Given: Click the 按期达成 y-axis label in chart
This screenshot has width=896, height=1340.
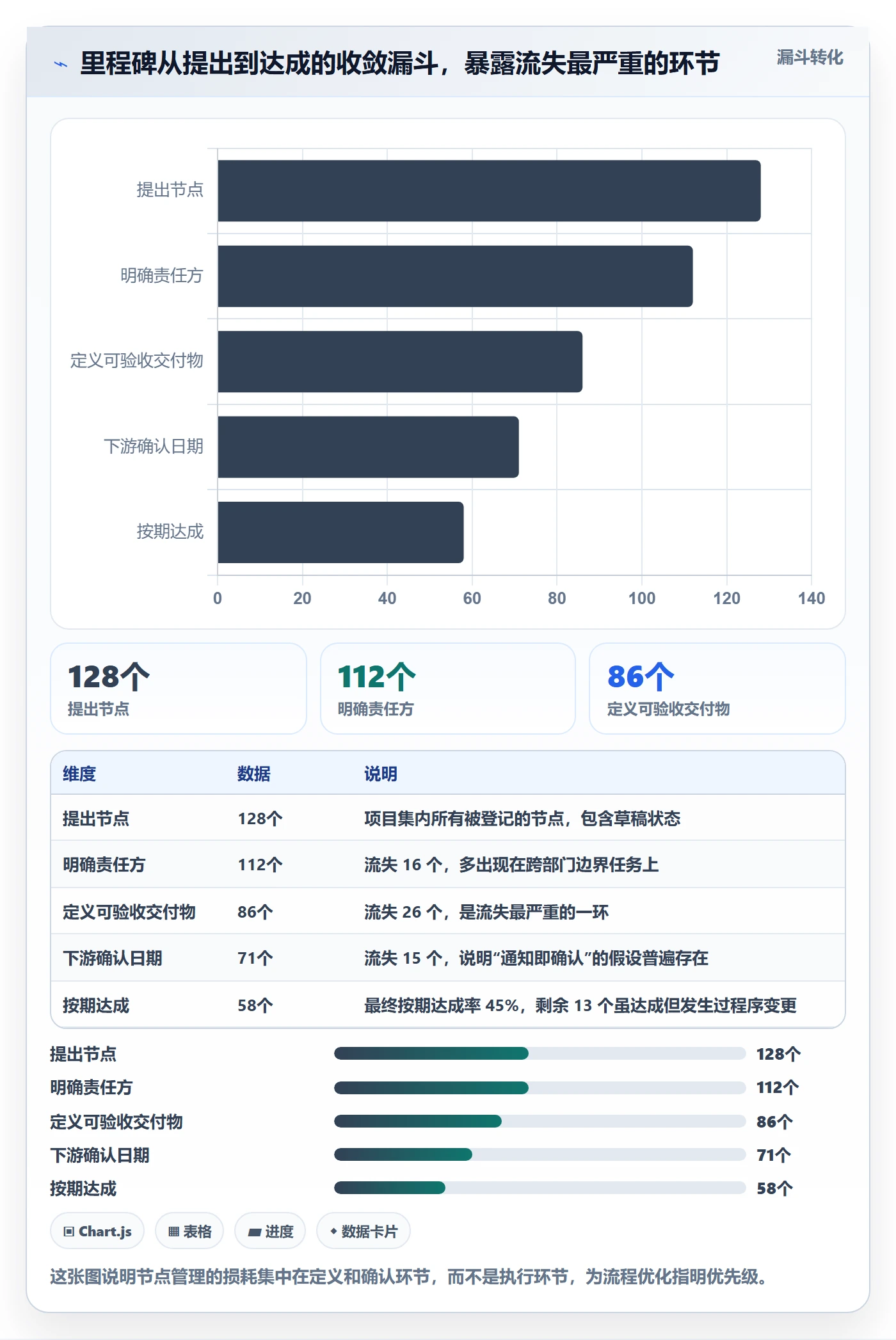Looking at the screenshot, I should (x=170, y=532).
